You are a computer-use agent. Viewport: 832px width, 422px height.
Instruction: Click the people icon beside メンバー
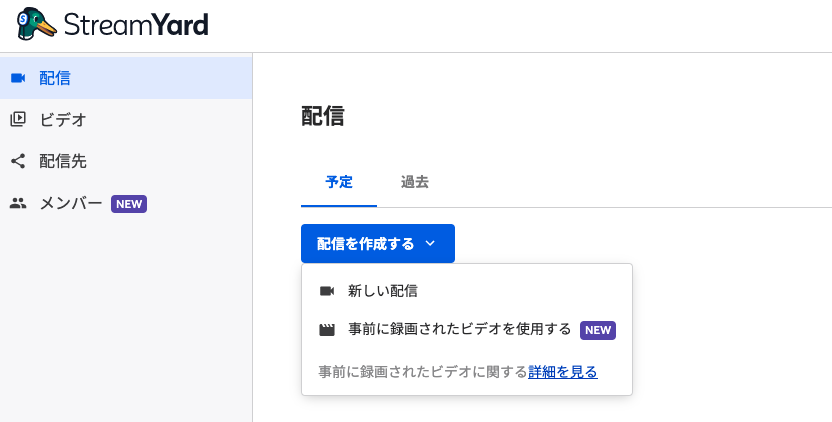[18, 203]
